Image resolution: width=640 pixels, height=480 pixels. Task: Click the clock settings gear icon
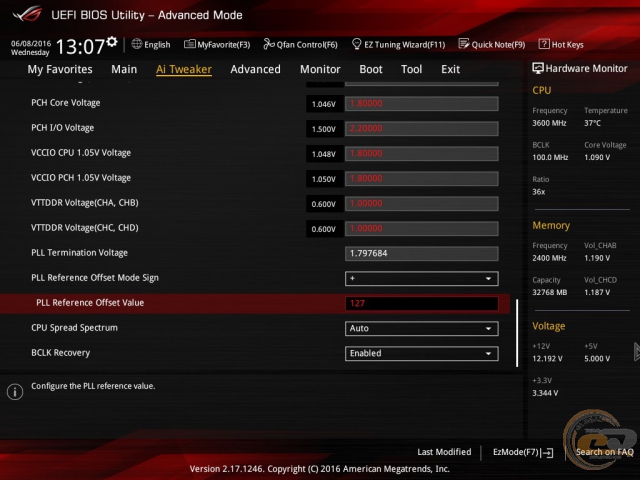pyautogui.click(x=112, y=42)
